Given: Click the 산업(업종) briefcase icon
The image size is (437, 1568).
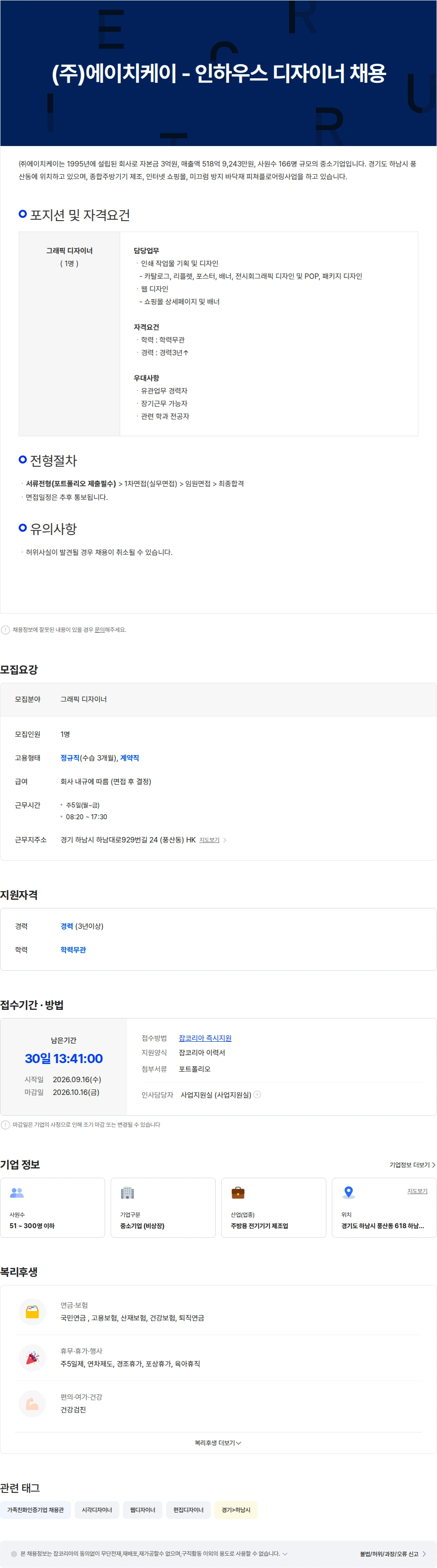Looking at the screenshot, I should 238,1192.
